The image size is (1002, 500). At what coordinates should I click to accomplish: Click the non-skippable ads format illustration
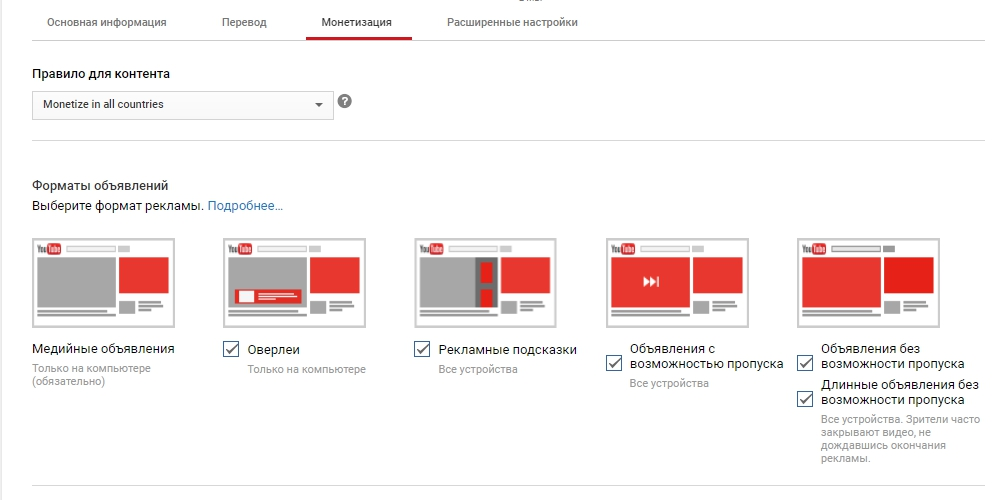click(x=868, y=283)
